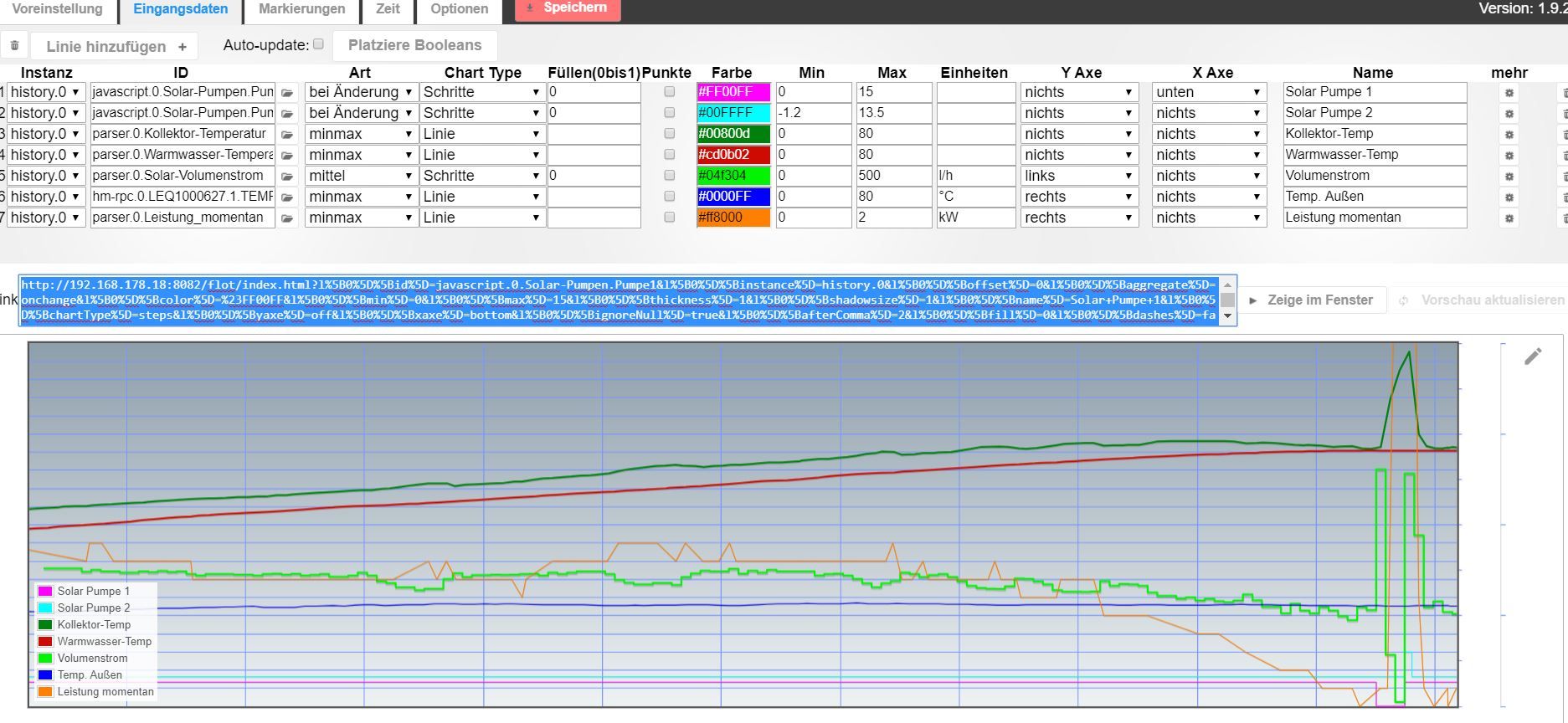Switch to the Voreinstellung tab
This screenshot has height=723, width=1568.
[58, 9]
